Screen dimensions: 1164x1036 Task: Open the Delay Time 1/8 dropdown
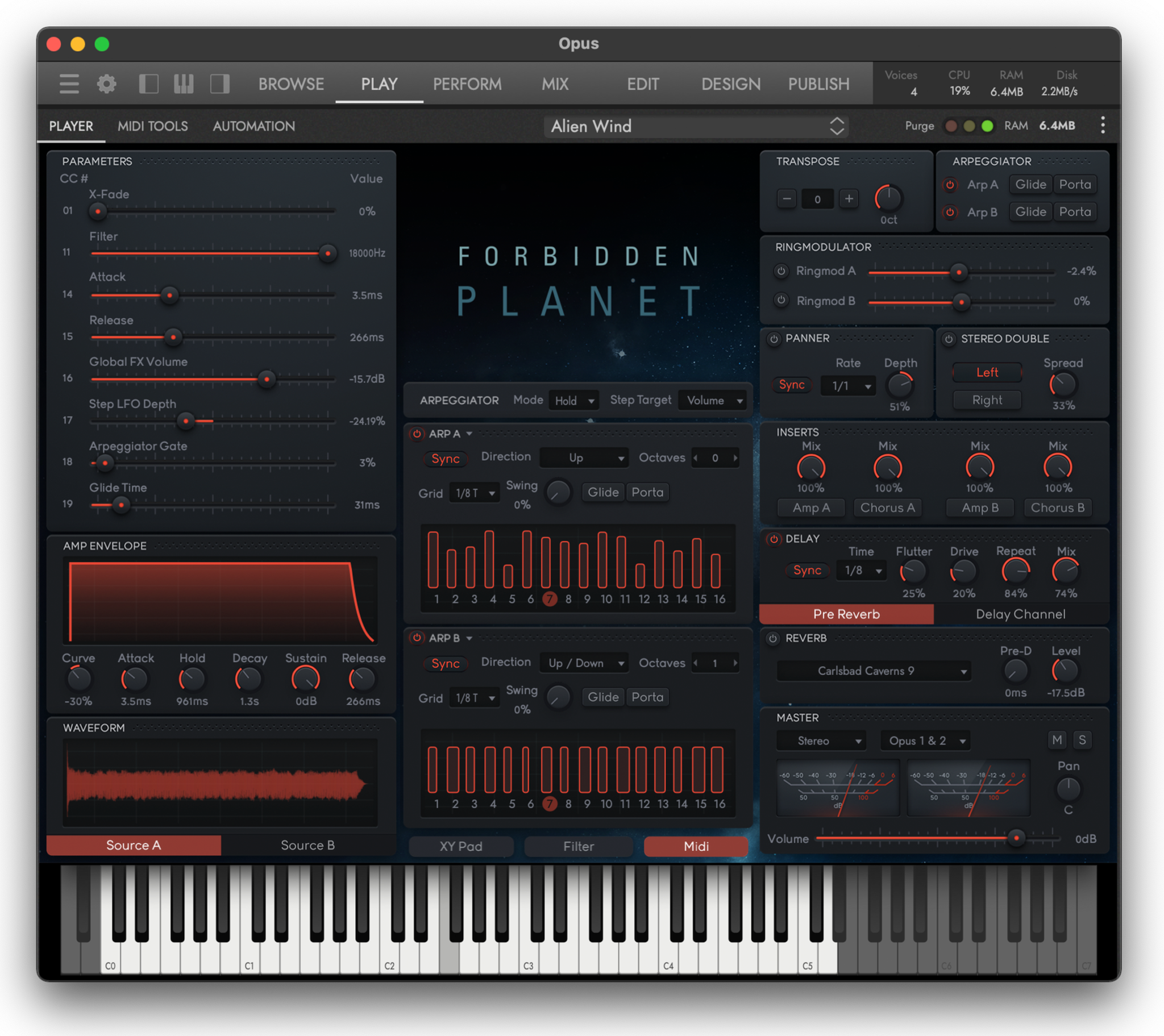(862, 571)
